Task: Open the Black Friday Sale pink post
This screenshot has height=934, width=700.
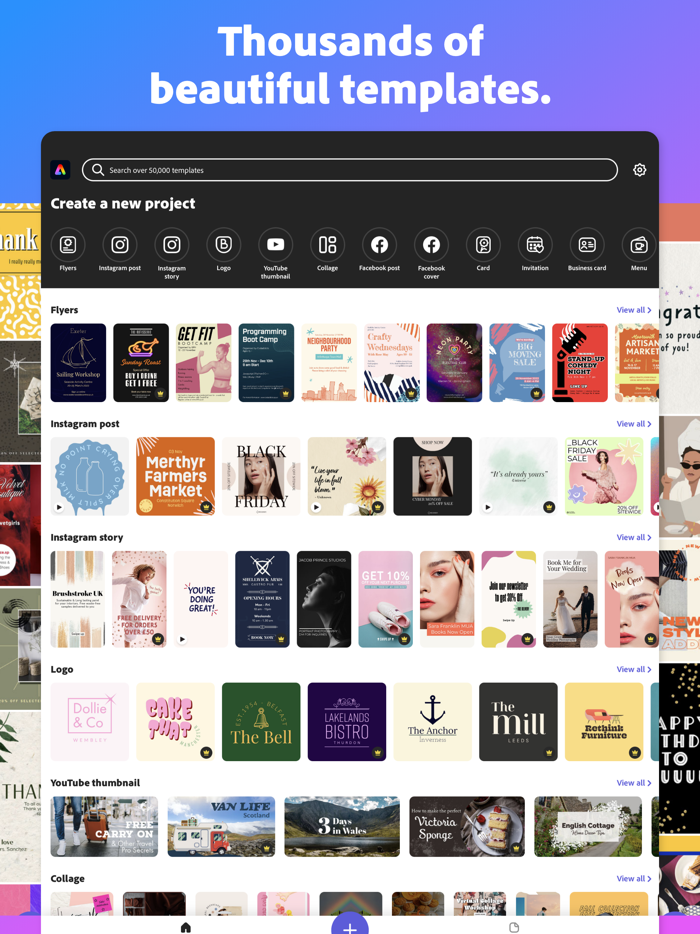Action: (x=604, y=477)
